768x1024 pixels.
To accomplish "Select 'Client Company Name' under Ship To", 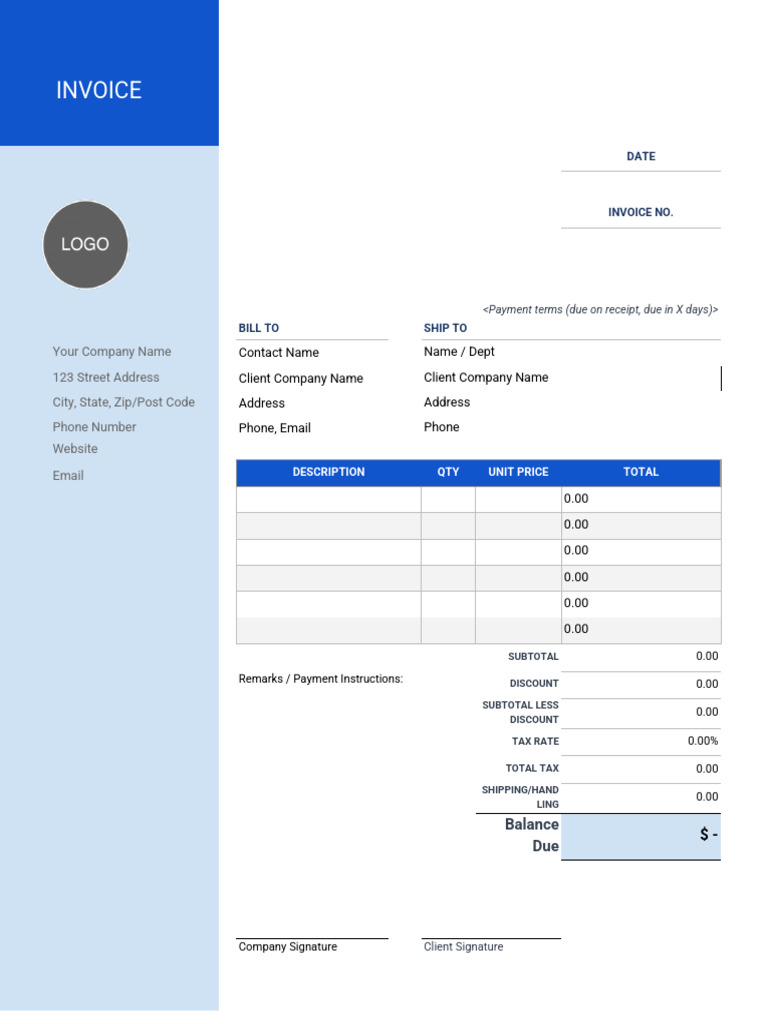I will coord(486,377).
